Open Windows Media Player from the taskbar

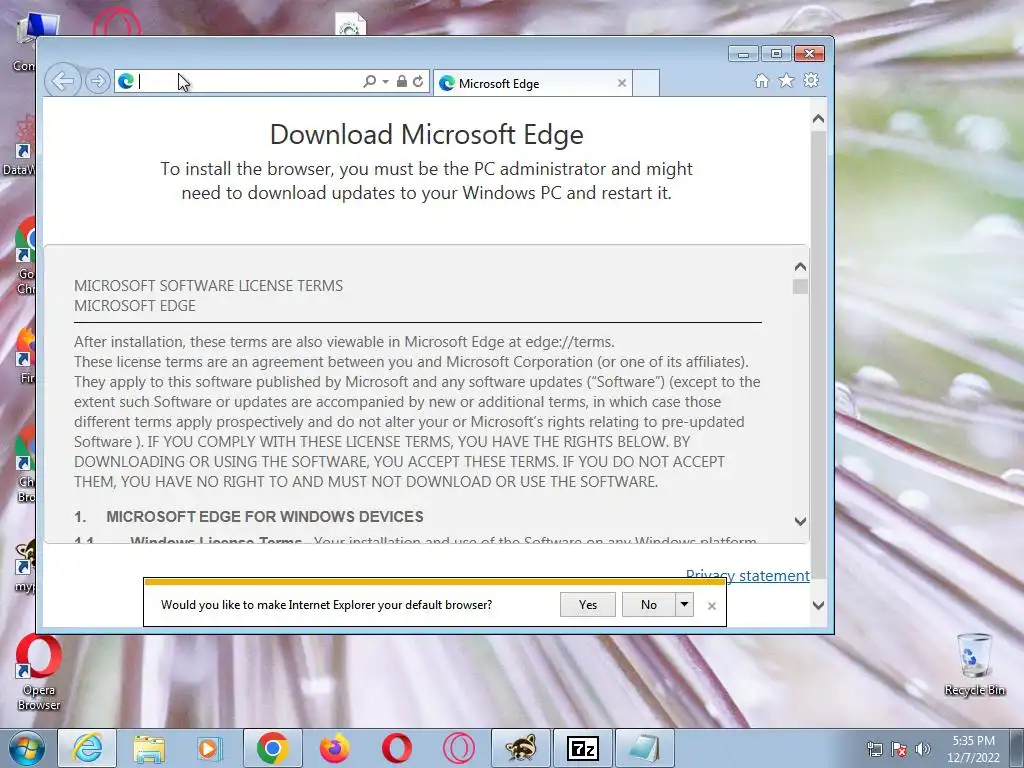[x=210, y=748]
